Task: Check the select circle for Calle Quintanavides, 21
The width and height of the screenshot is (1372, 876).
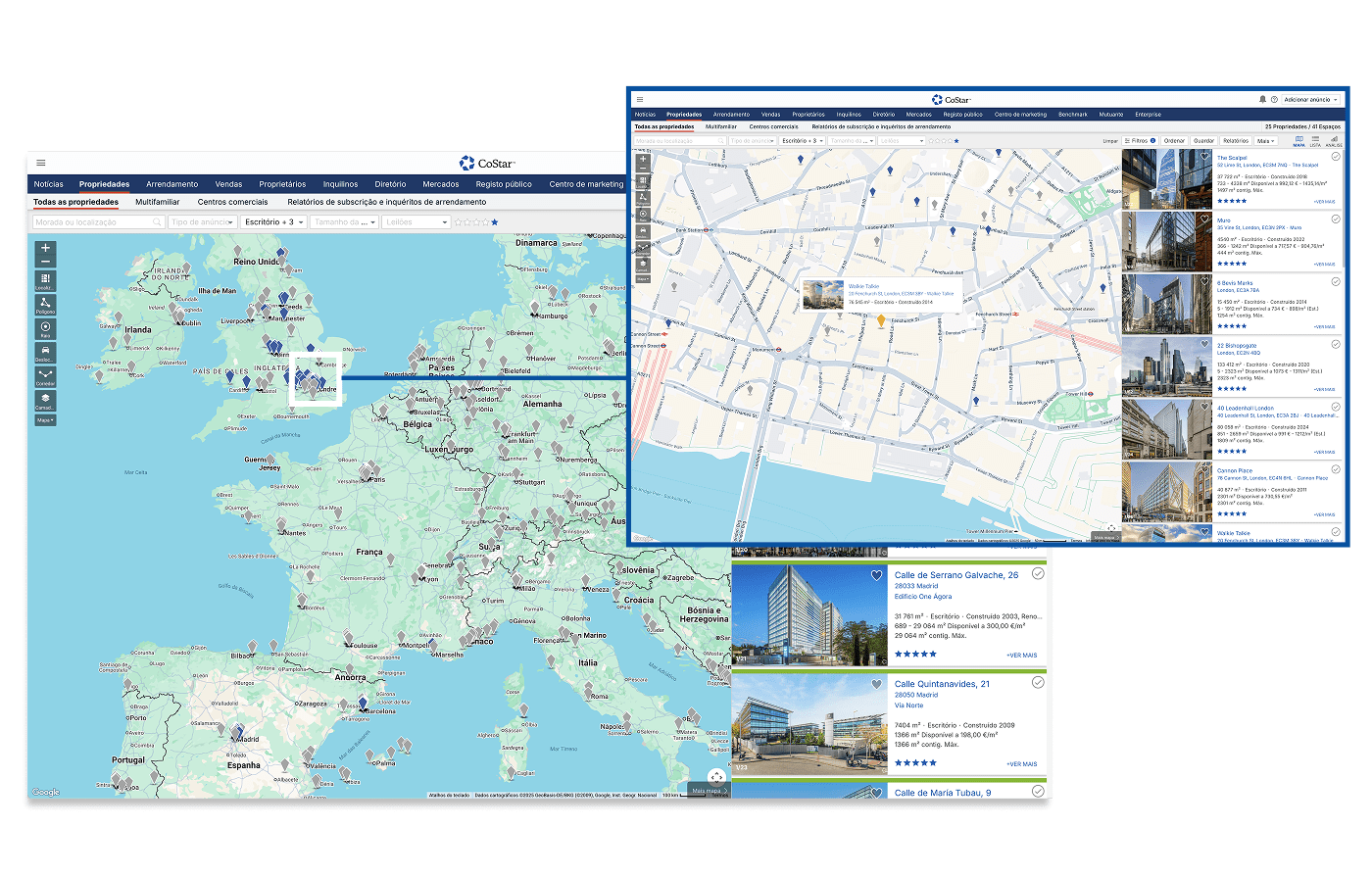Action: pyautogui.click(x=1038, y=683)
